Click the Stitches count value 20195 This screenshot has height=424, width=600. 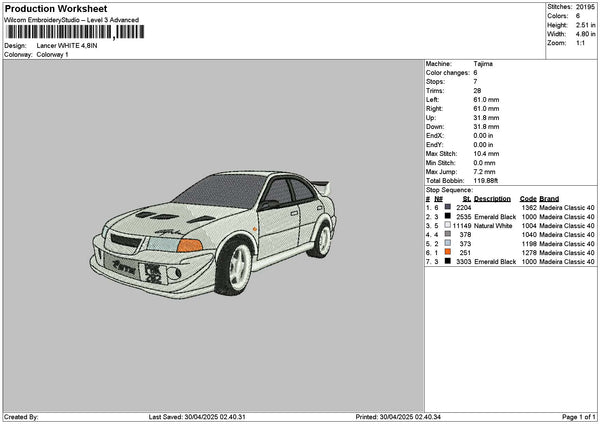pyautogui.click(x=586, y=8)
